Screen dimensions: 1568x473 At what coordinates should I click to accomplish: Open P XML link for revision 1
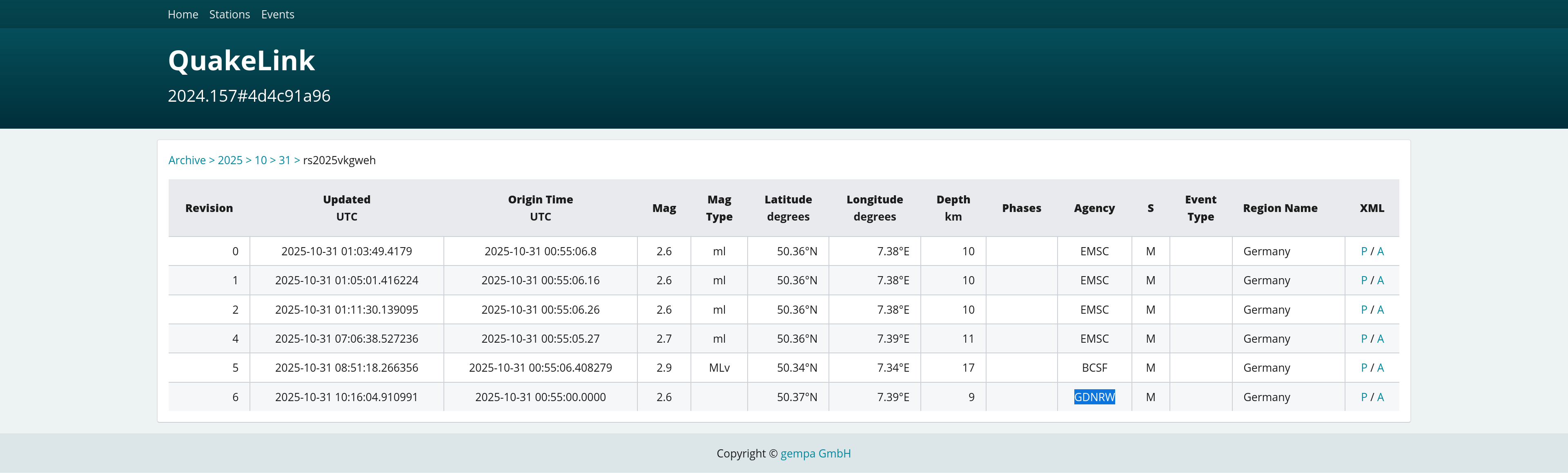click(1363, 281)
